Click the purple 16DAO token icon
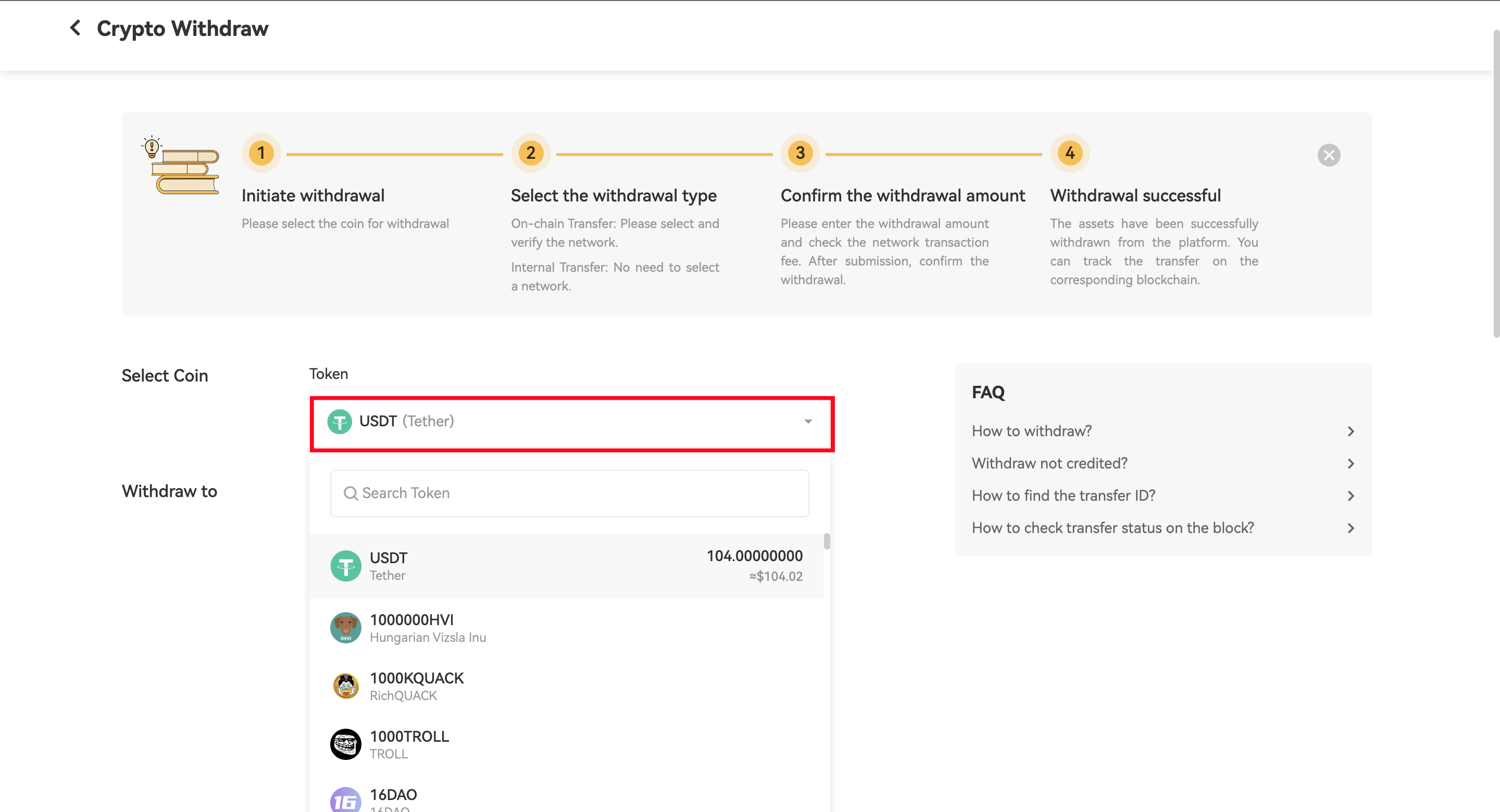1500x812 pixels. click(346, 801)
